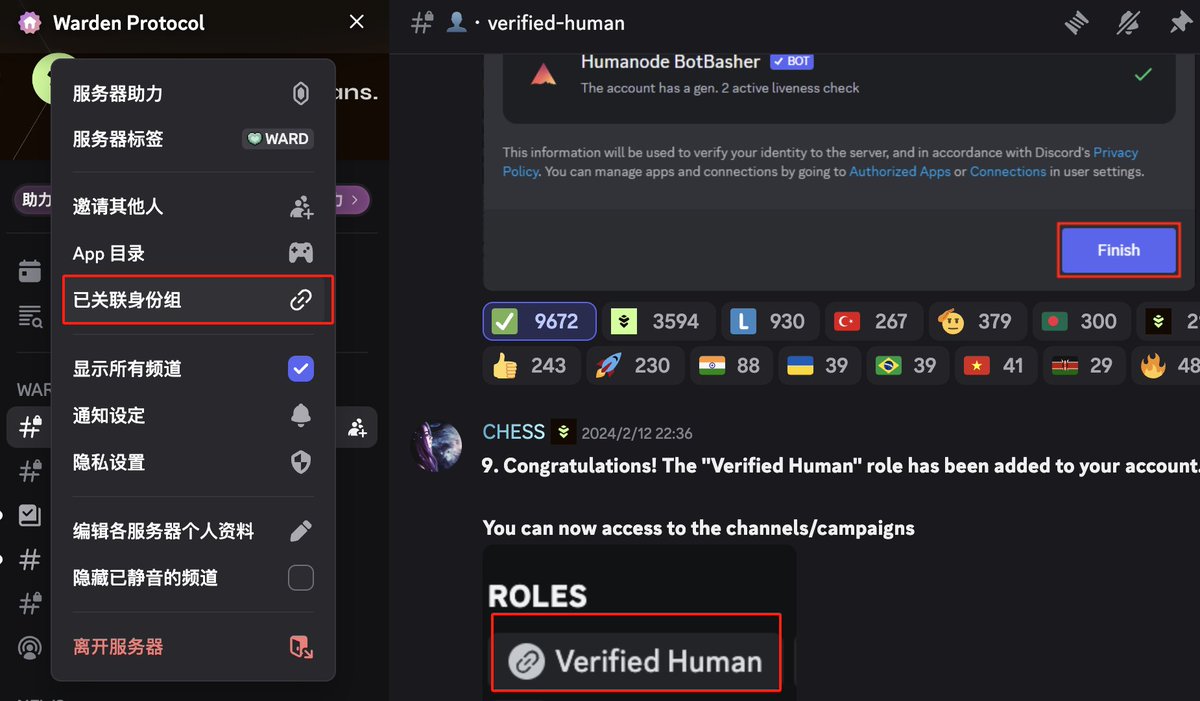Click the stage channel icon in sidebar
The image size is (1200, 701).
click(x=30, y=648)
